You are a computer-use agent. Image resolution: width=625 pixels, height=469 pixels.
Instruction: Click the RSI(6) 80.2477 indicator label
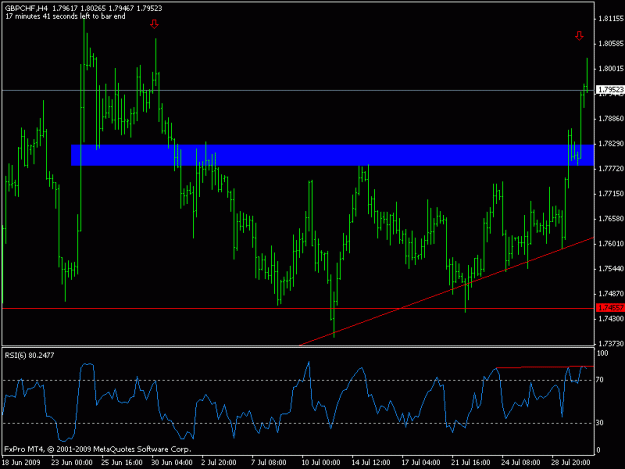(x=29, y=355)
